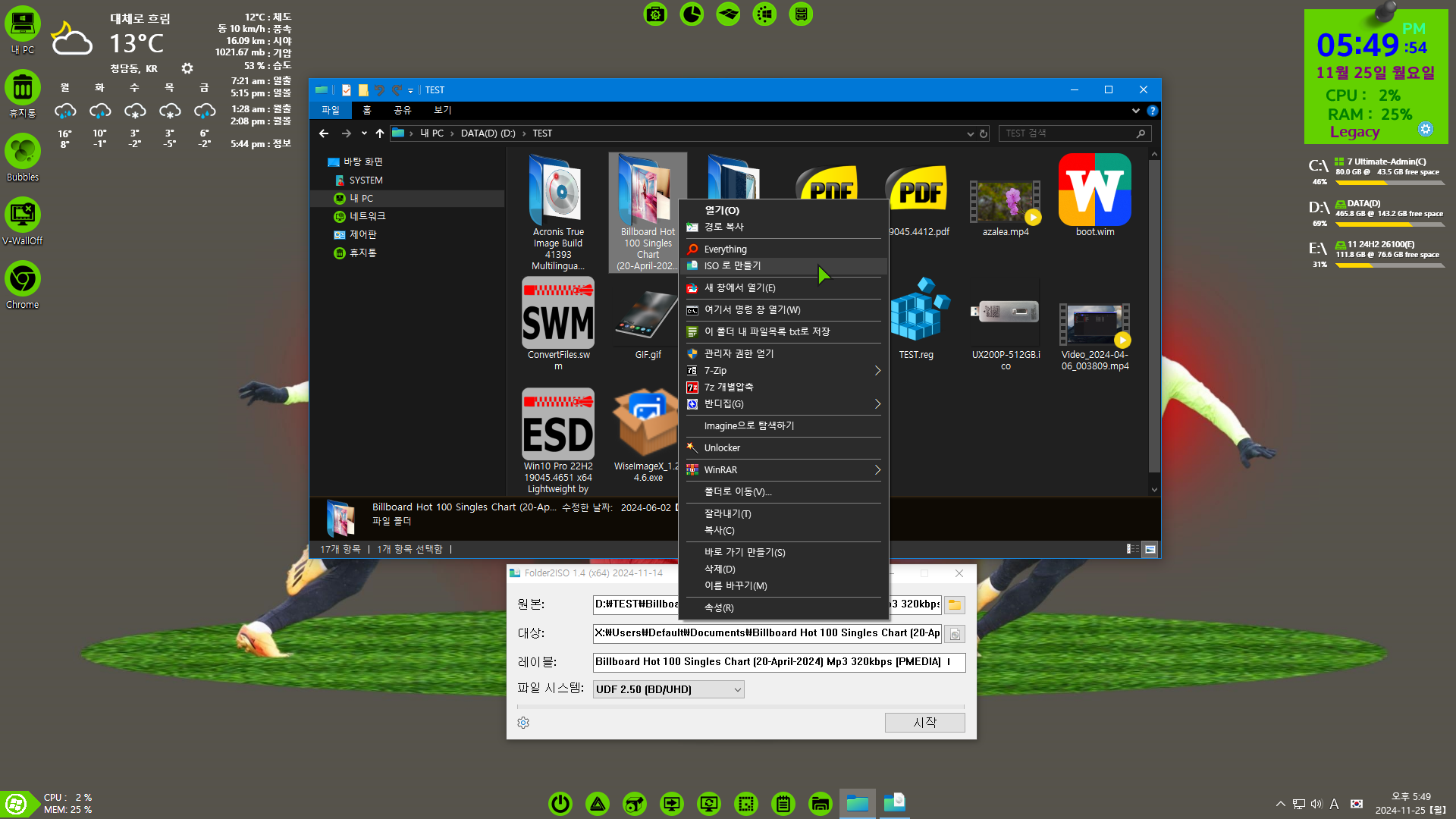This screenshot has width=1456, height=819.
Task: Open the pie chart icon in top dock
Action: [x=692, y=14]
